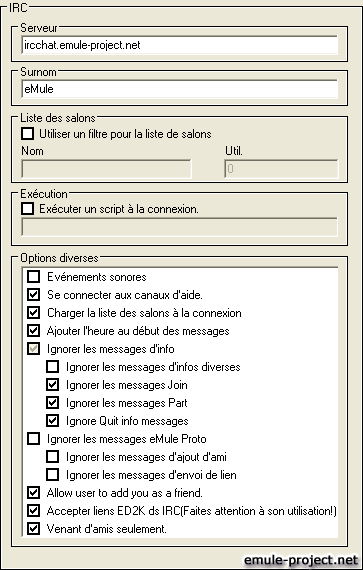
Task: Check Ignorer les messages d'infos diverses
Action: coord(52,367)
